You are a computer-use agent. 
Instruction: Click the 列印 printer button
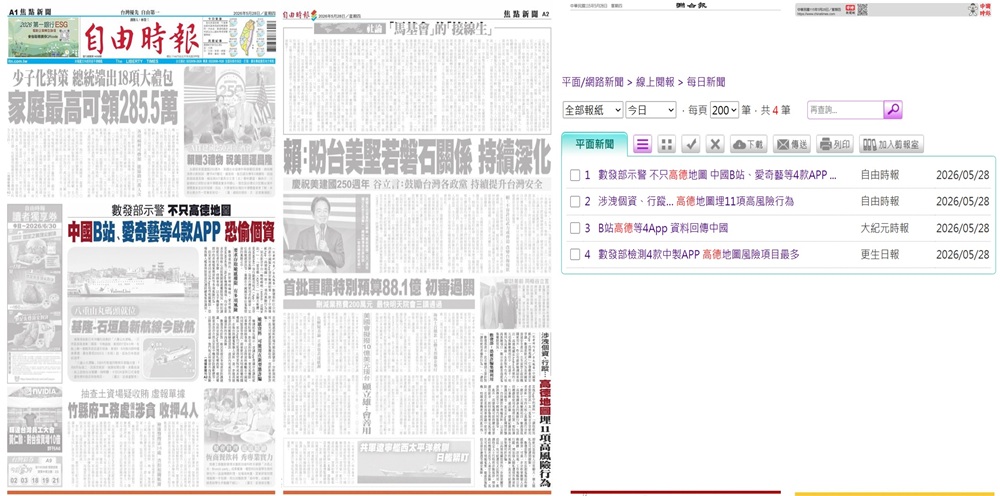tap(835, 144)
